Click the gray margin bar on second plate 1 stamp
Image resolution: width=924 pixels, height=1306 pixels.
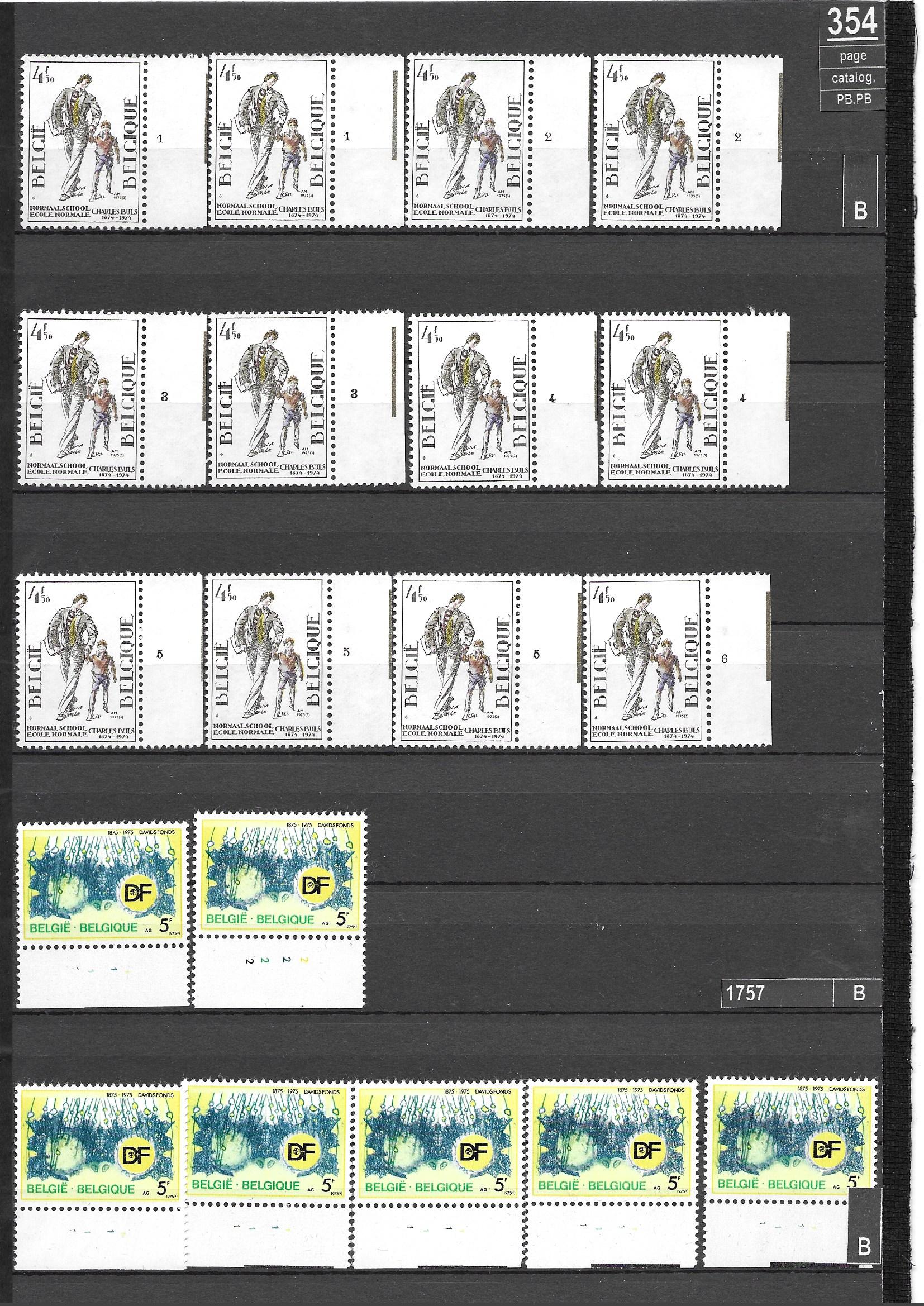(x=394, y=114)
